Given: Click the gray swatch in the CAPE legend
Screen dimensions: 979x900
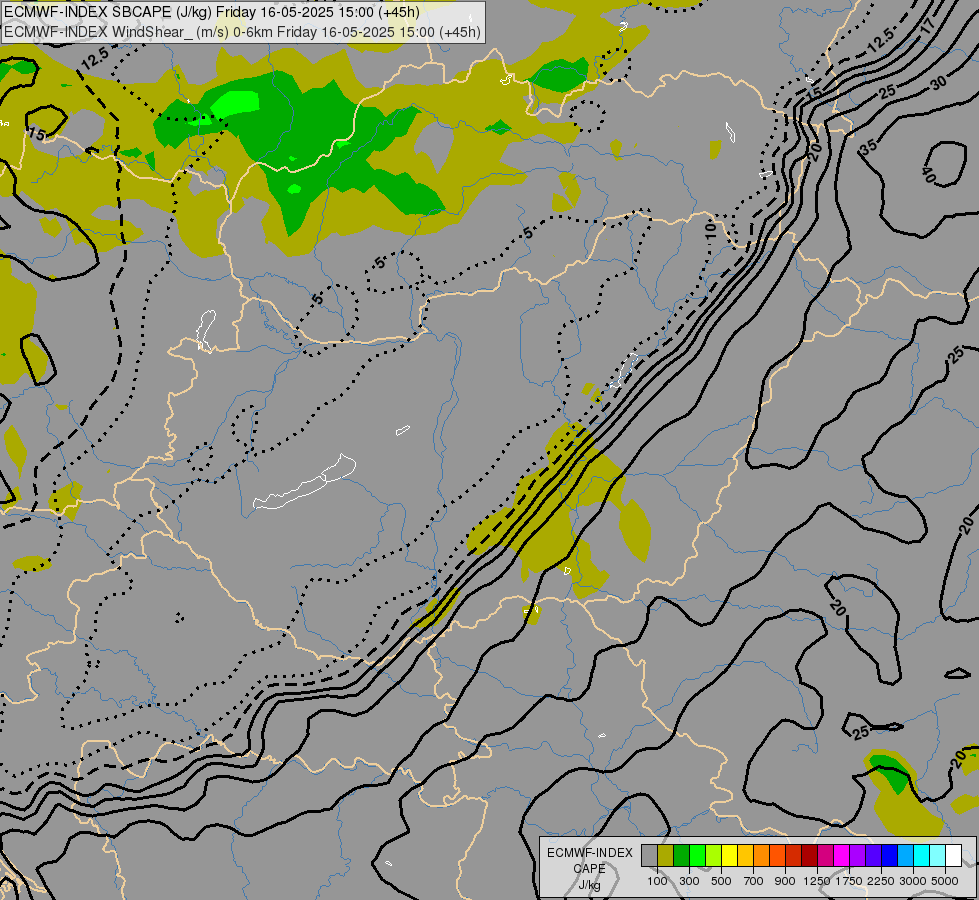Looking at the screenshot, I should pos(649,855).
